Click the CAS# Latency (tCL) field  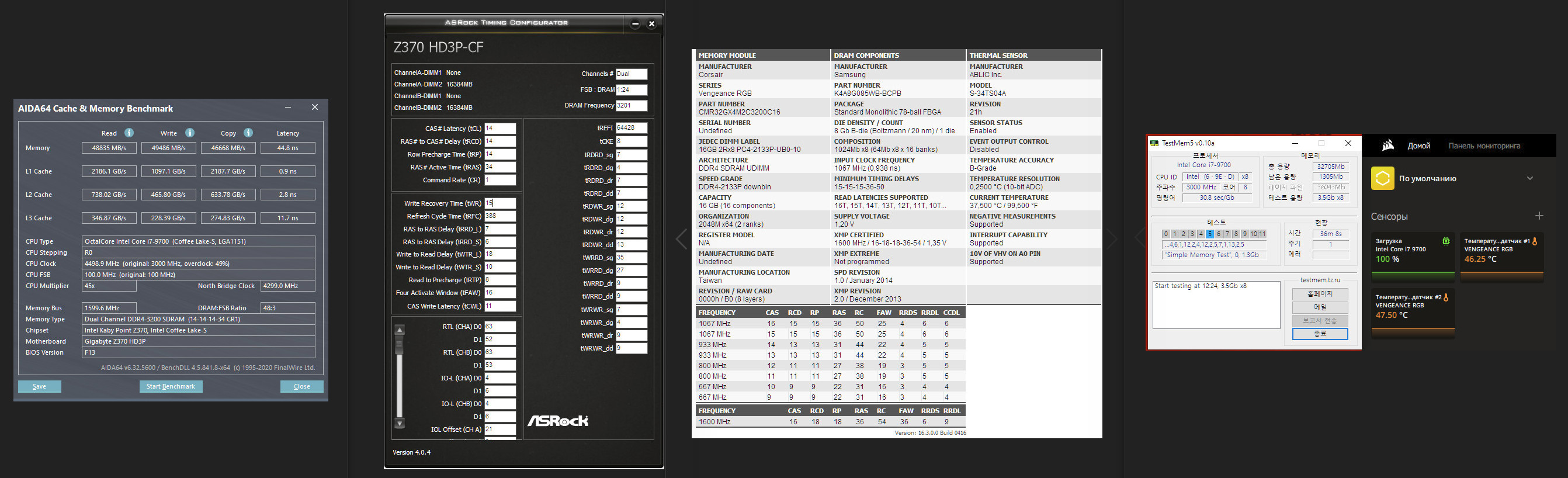(x=499, y=129)
